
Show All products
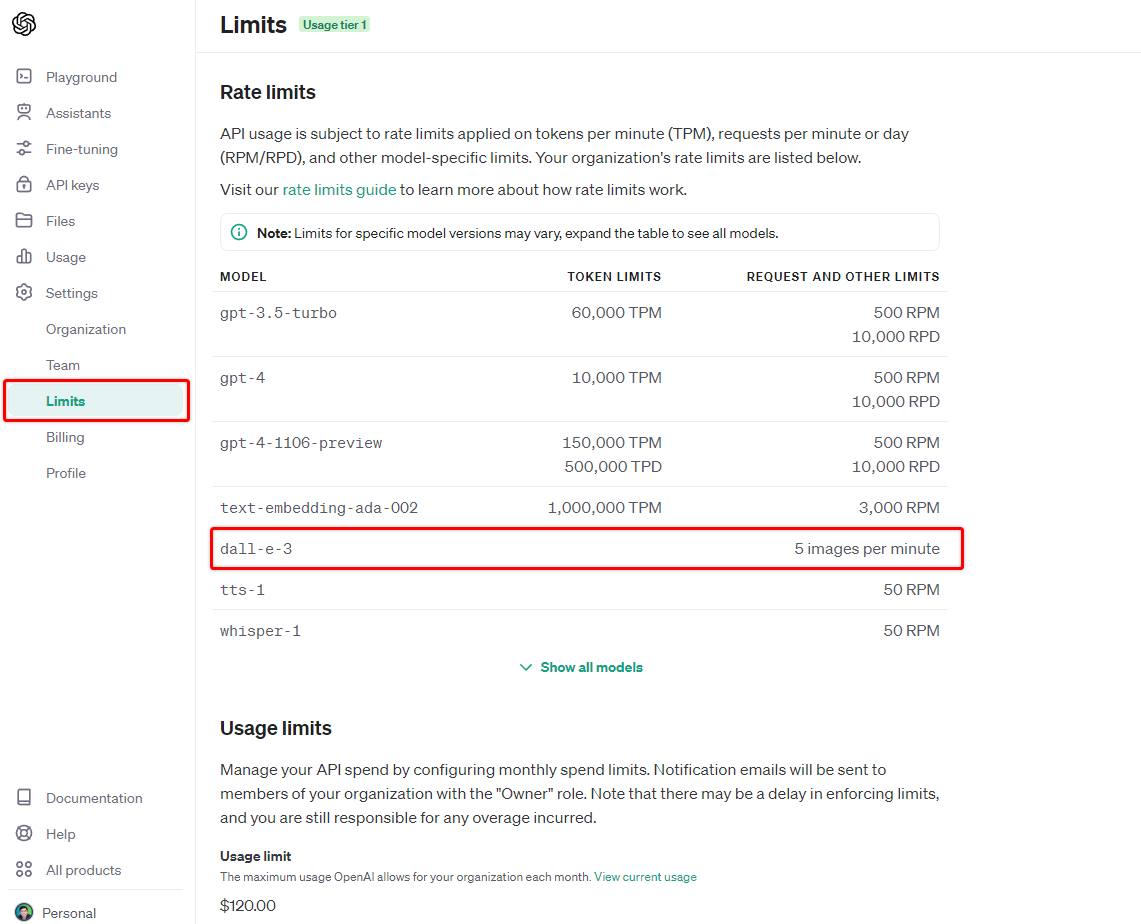coord(84,870)
